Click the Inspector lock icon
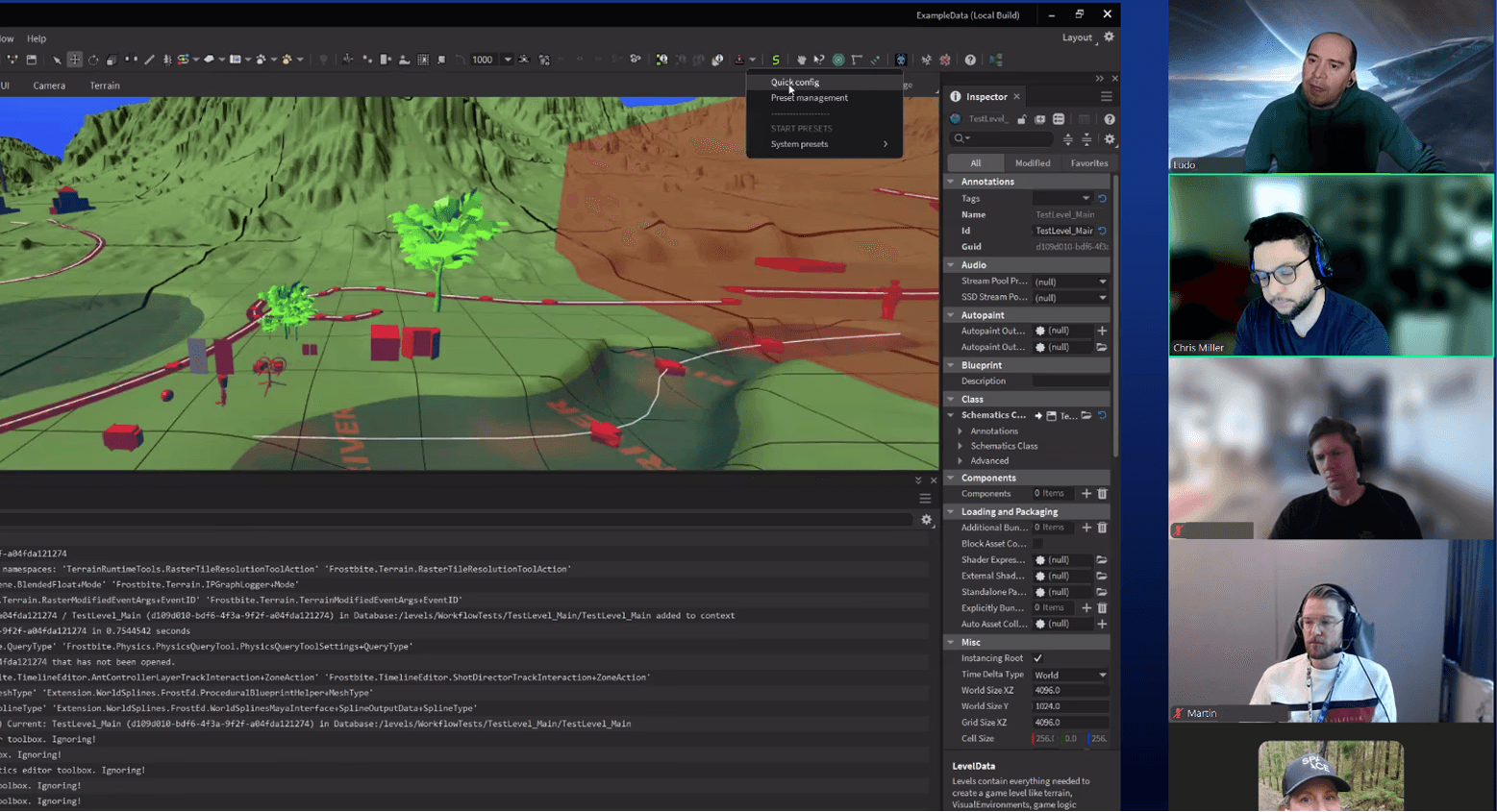 point(1022,119)
